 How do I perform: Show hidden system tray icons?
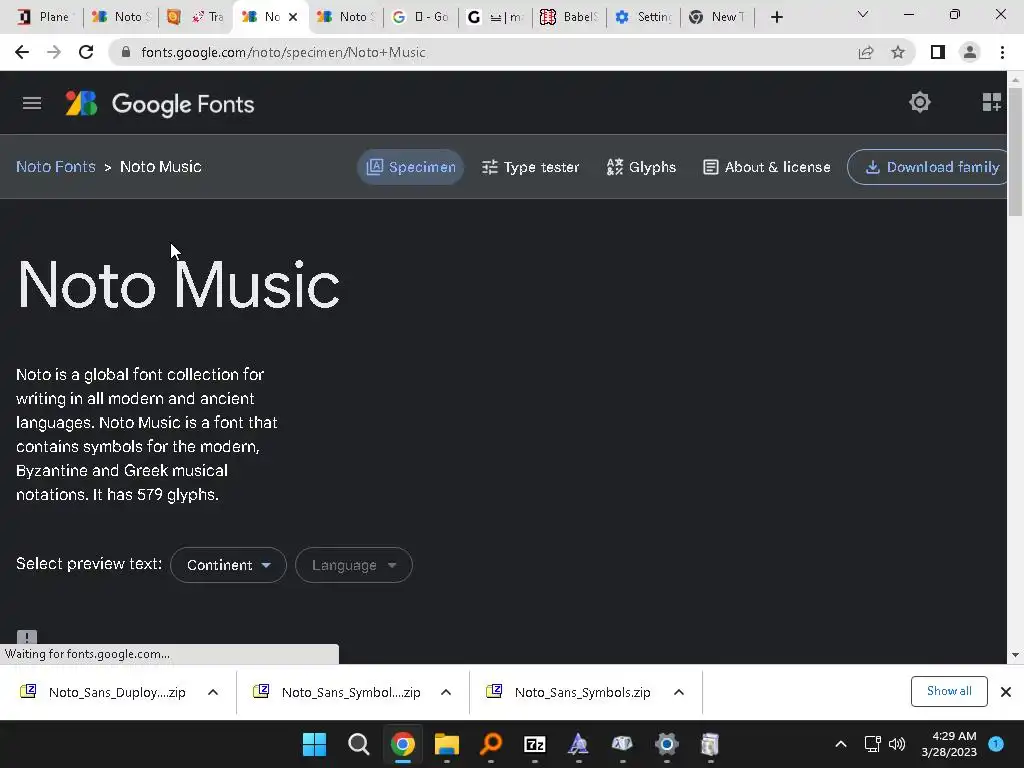point(841,744)
